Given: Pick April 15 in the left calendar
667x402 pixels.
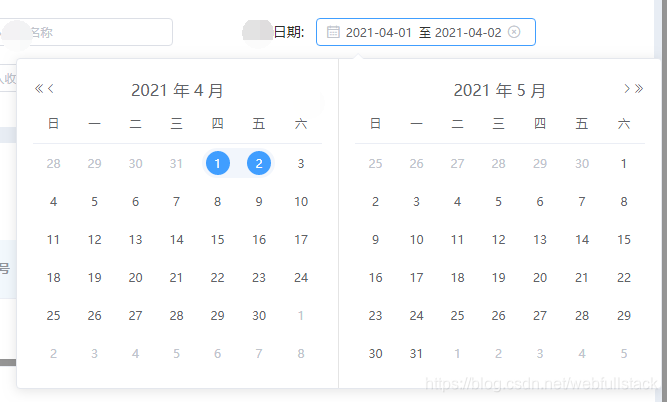Looking at the screenshot, I should 217,239.
